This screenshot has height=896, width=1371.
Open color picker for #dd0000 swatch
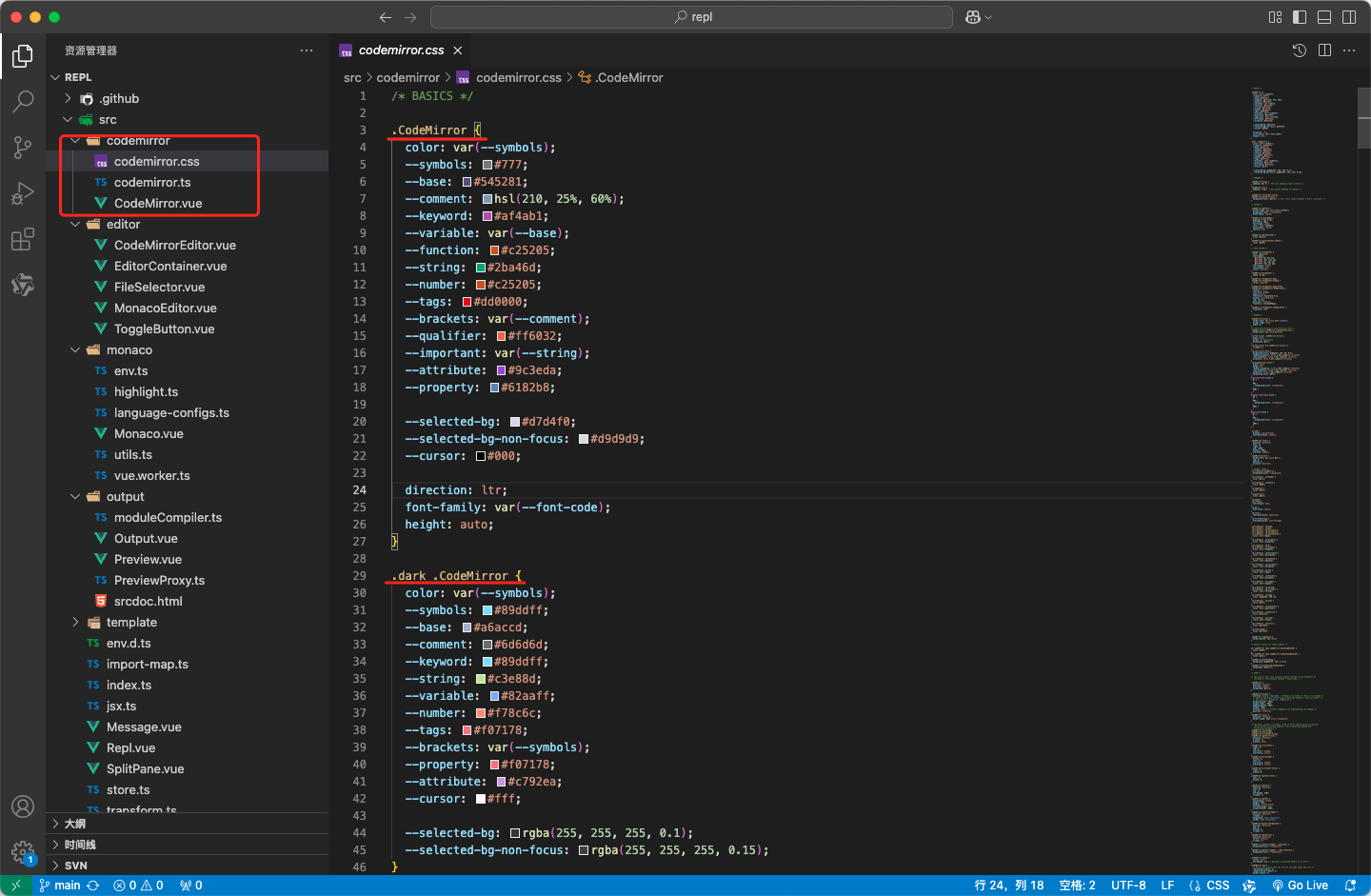coord(467,302)
